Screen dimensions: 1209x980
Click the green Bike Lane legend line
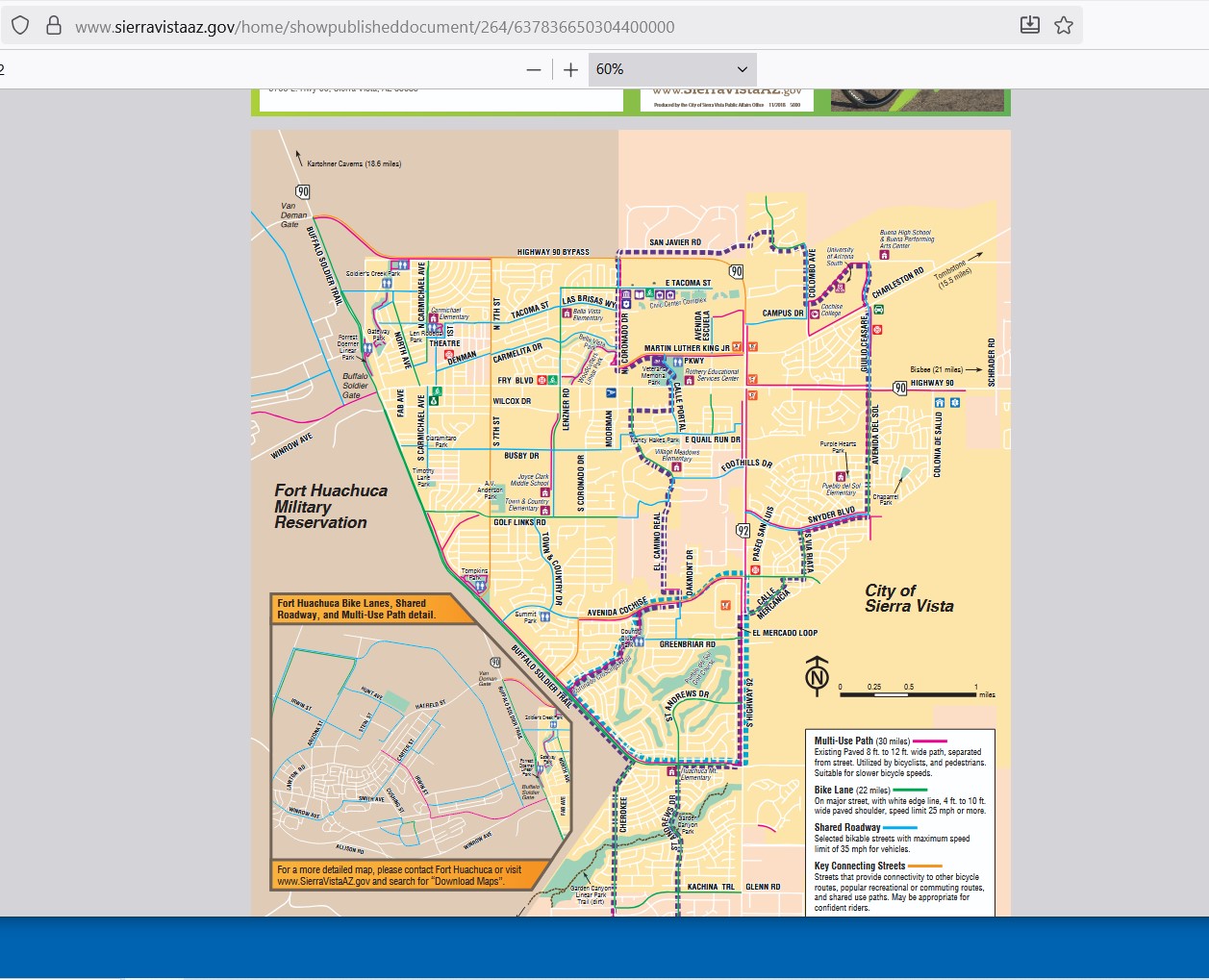(x=909, y=790)
